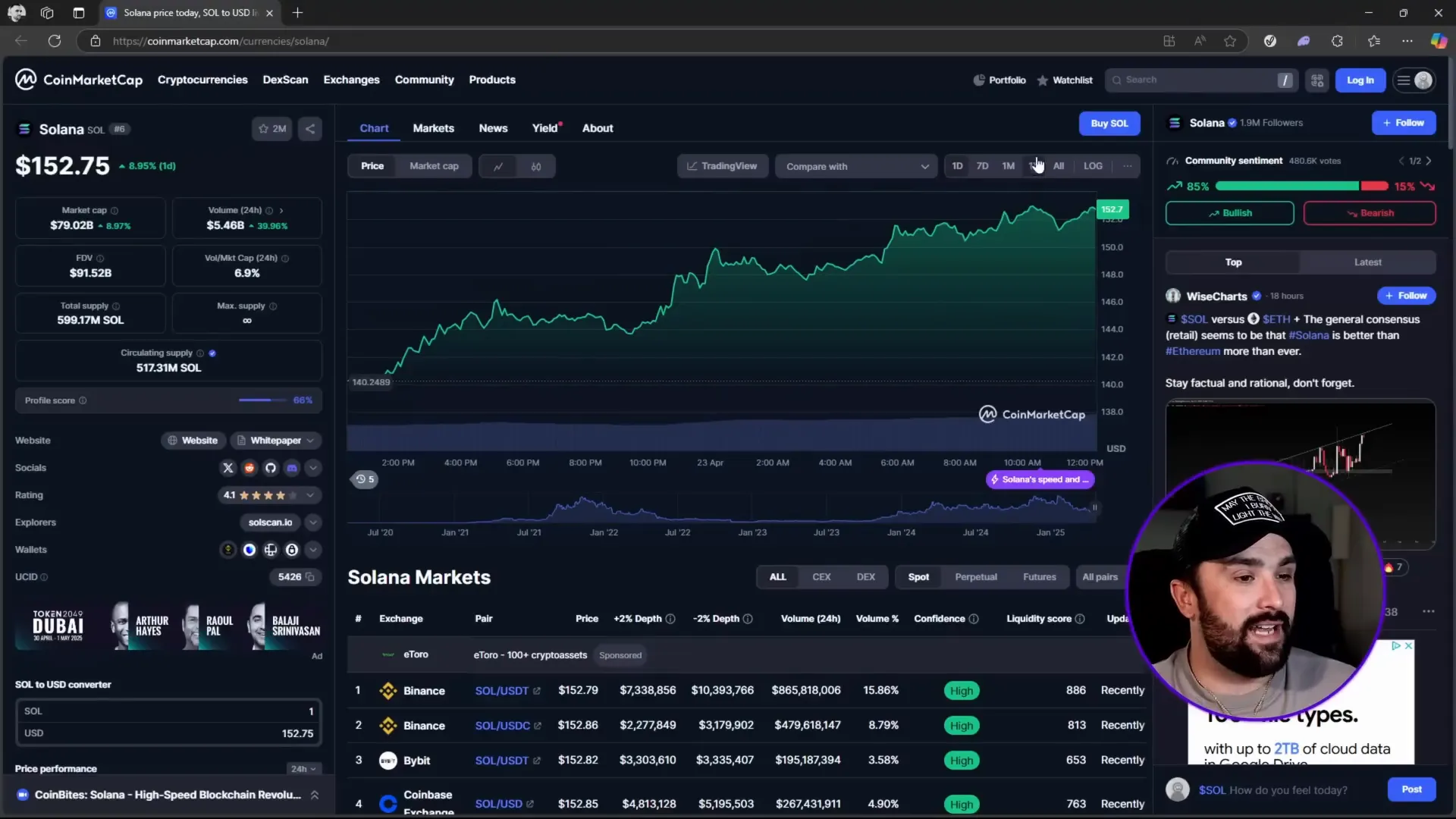The height and width of the screenshot is (819, 1456).
Task: Set chart range to 1M
Action: [x=1008, y=166]
